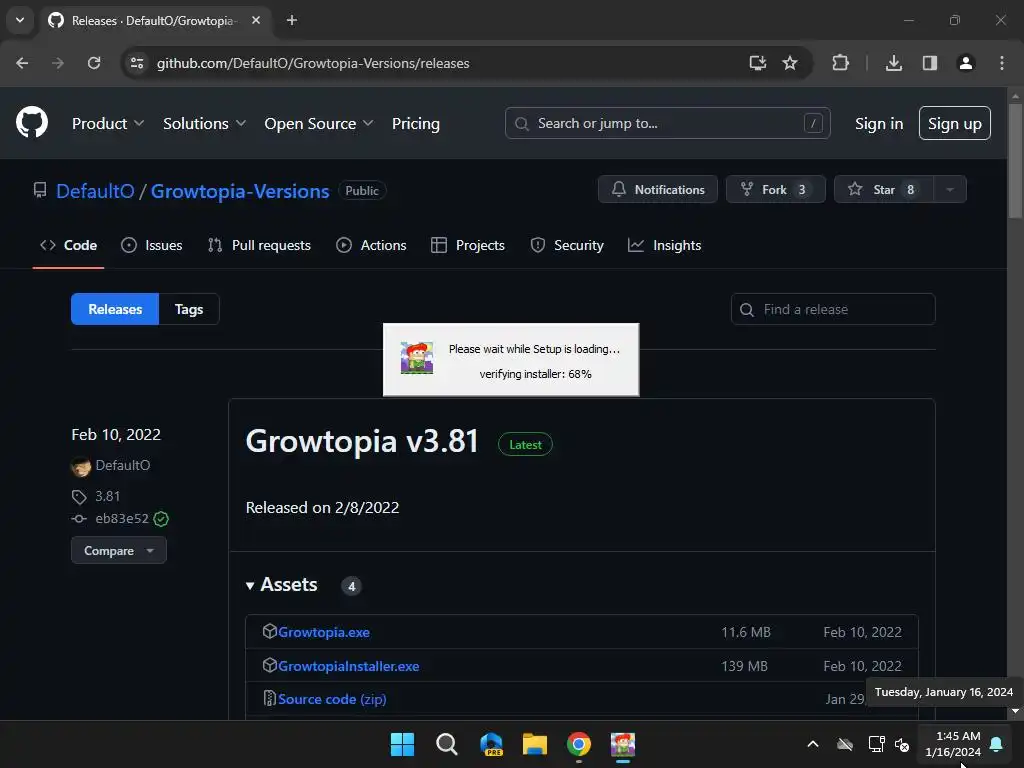Viewport: 1024px width, 768px height.
Task: Click the Sign up button
Action: [955, 123]
